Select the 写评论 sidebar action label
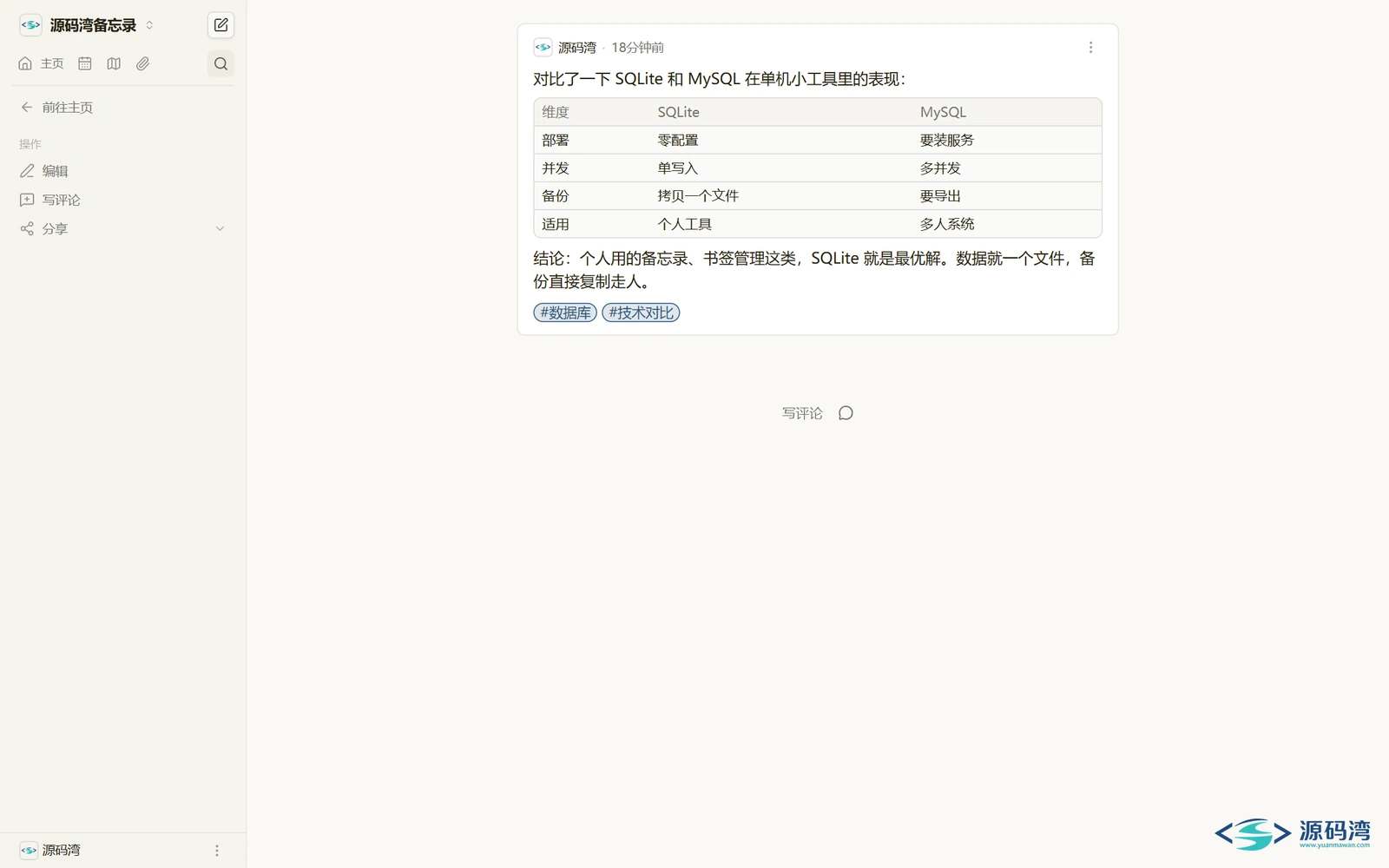This screenshot has height=868, width=1389. click(61, 200)
